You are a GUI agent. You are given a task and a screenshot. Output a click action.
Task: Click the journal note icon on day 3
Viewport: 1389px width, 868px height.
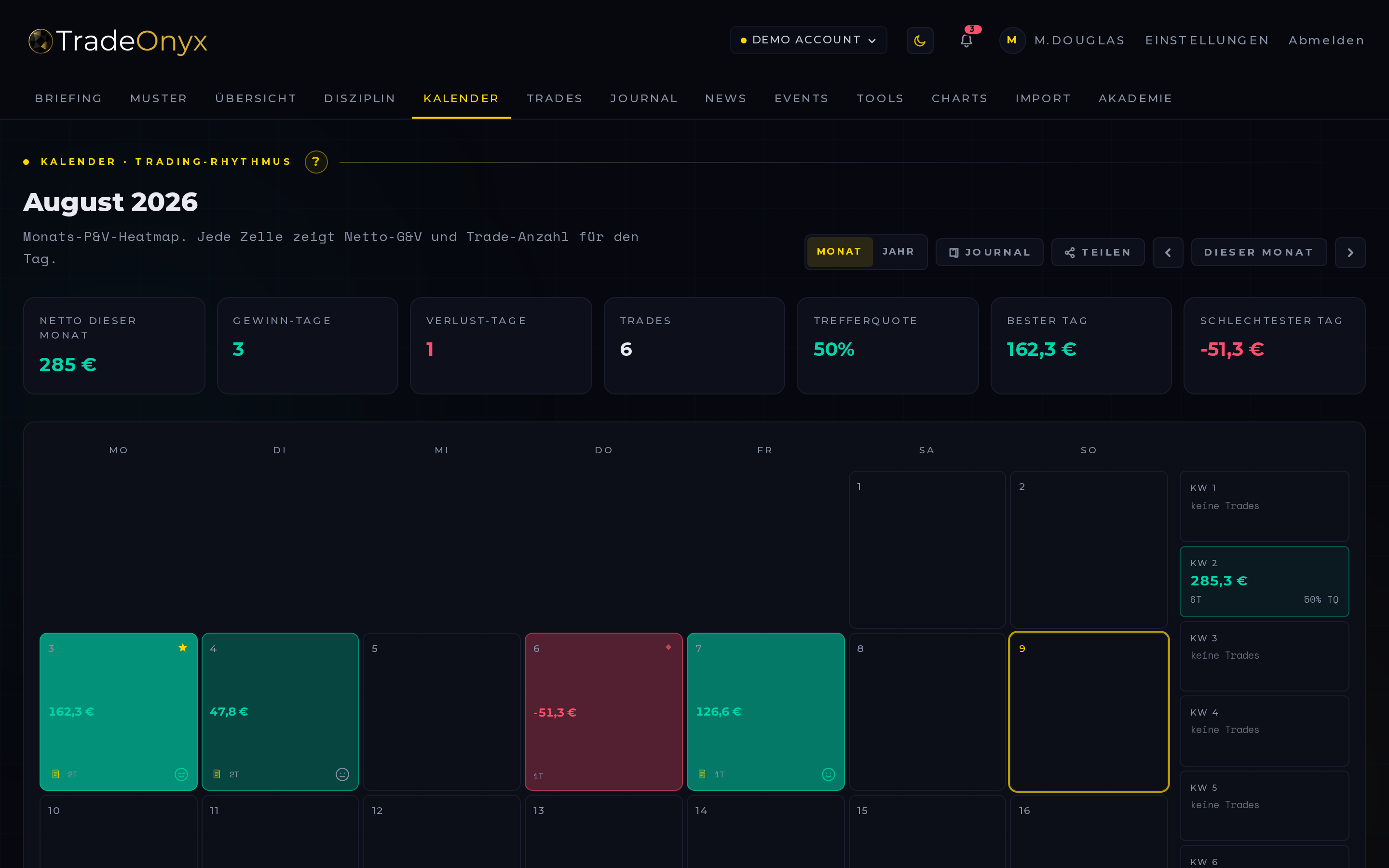point(55,774)
